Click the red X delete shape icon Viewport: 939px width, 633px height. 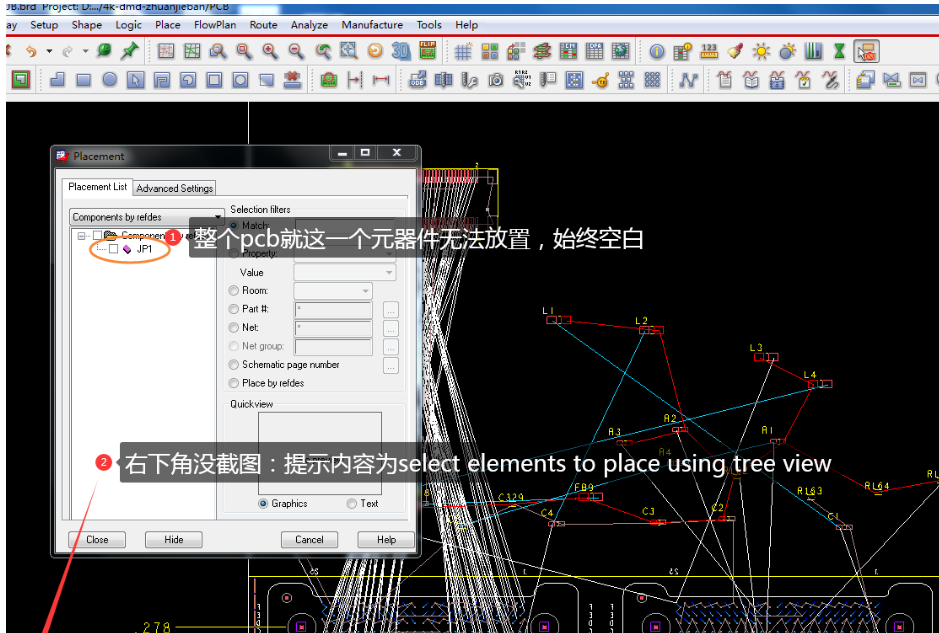click(x=292, y=80)
